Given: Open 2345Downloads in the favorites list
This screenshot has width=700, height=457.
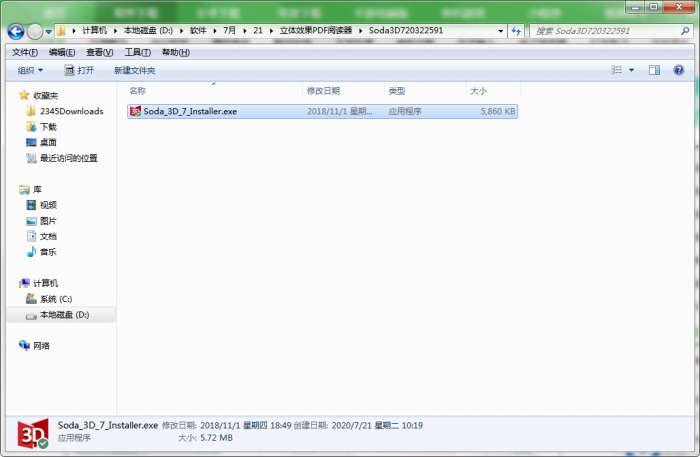Looking at the screenshot, I should click(x=71, y=111).
